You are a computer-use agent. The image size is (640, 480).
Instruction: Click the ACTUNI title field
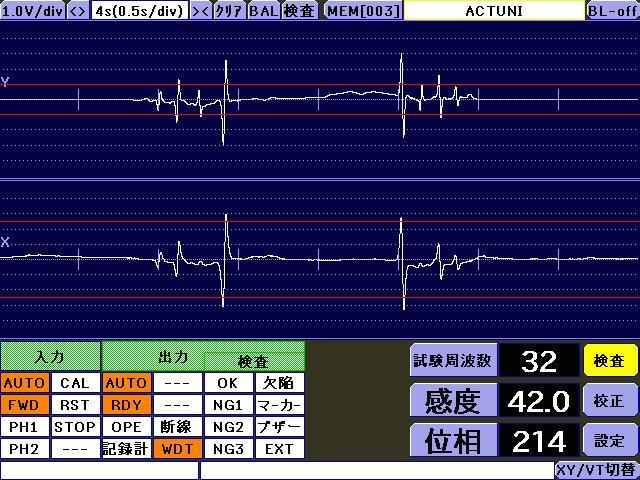[494, 10]
